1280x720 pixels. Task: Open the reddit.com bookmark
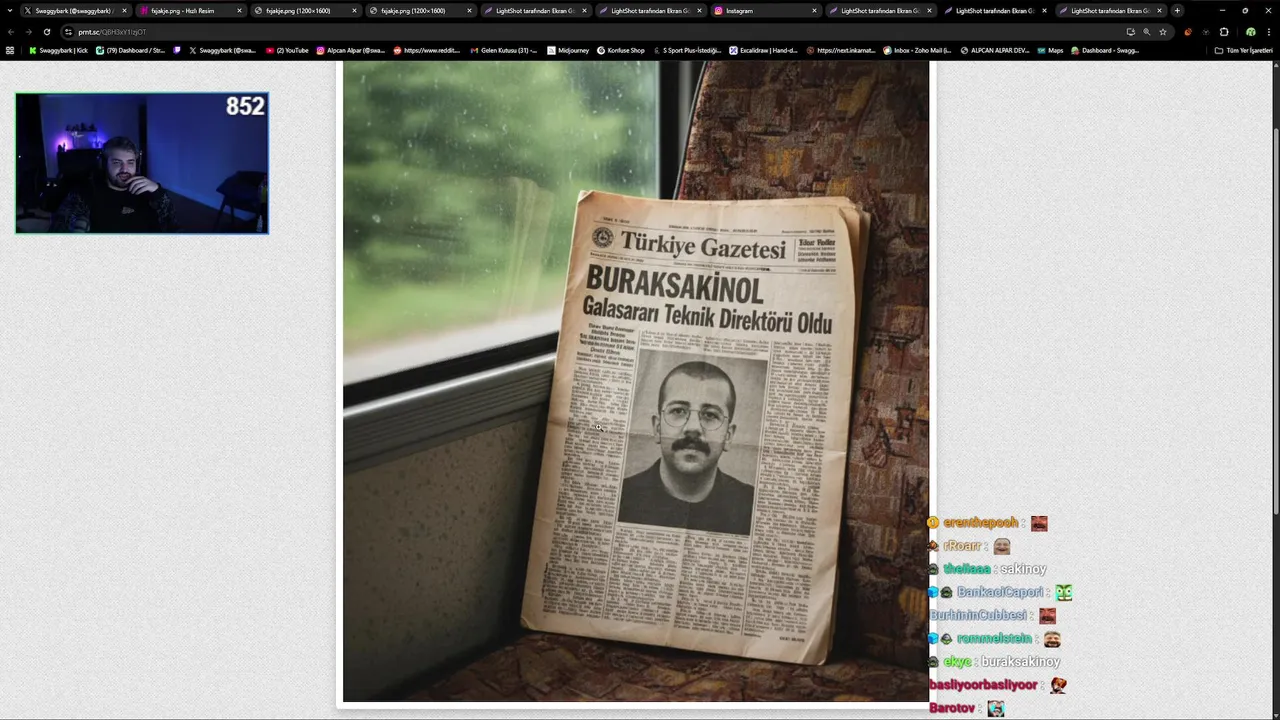click(427, 50)
